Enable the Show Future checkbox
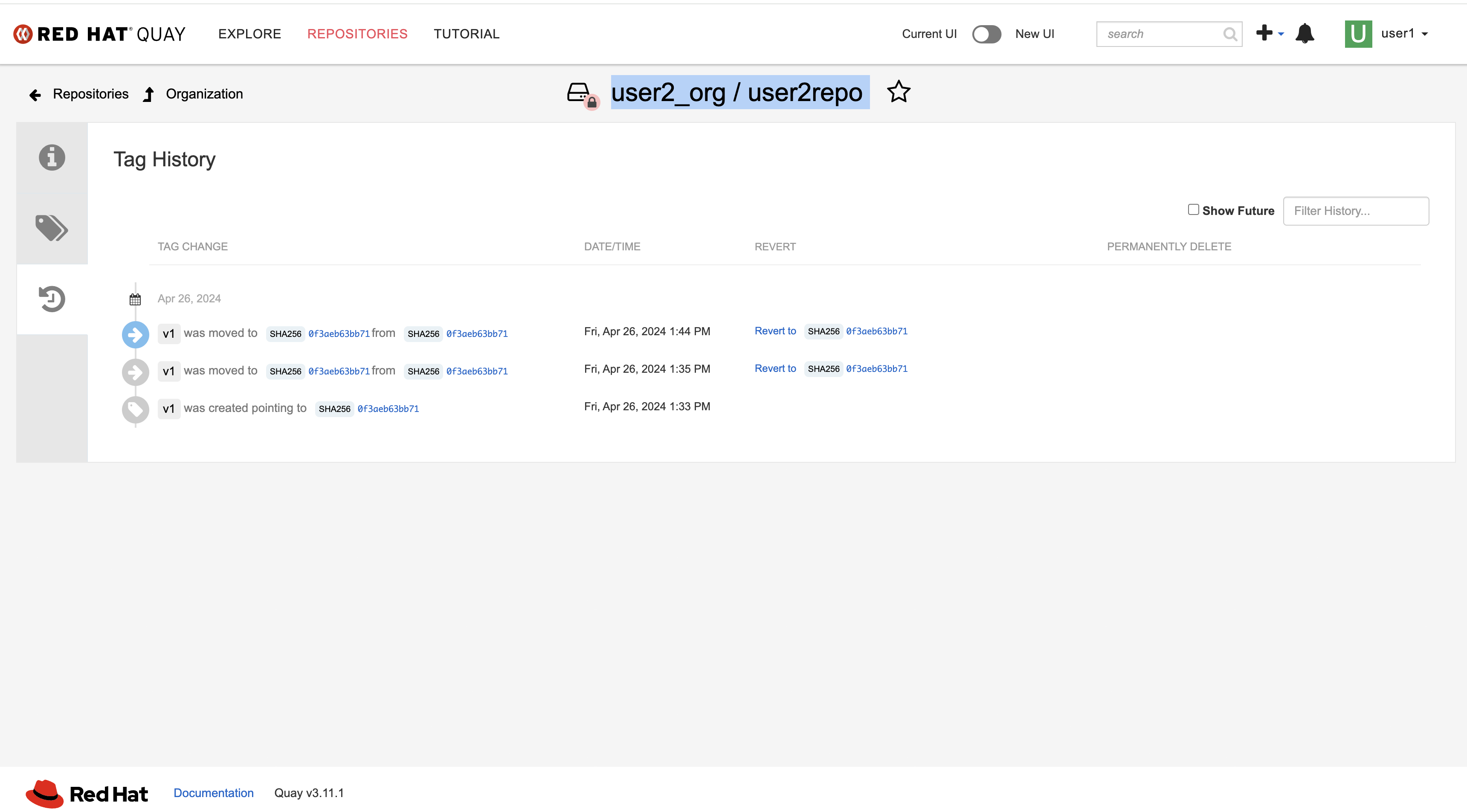This screenshot has width=1467, height=812. click(1193, 209)
